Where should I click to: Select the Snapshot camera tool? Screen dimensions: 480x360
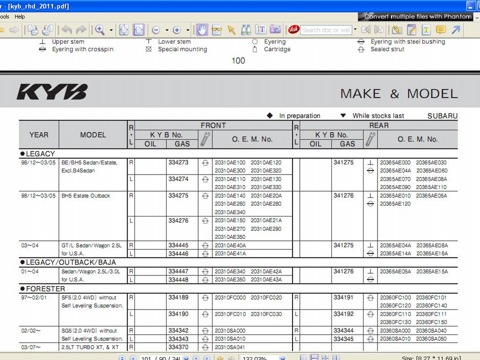275,30
